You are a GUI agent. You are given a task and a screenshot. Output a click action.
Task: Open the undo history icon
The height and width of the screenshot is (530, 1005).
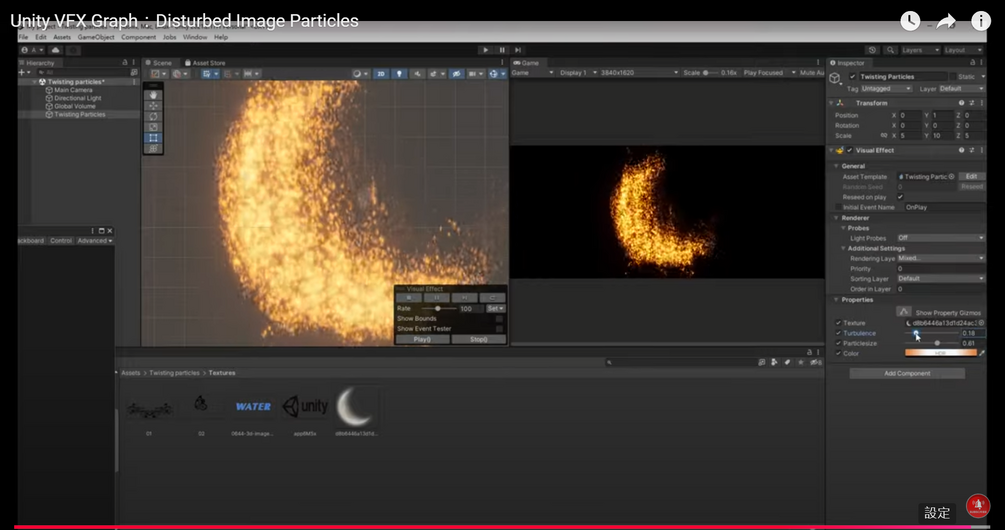click(x=872, y=50)
